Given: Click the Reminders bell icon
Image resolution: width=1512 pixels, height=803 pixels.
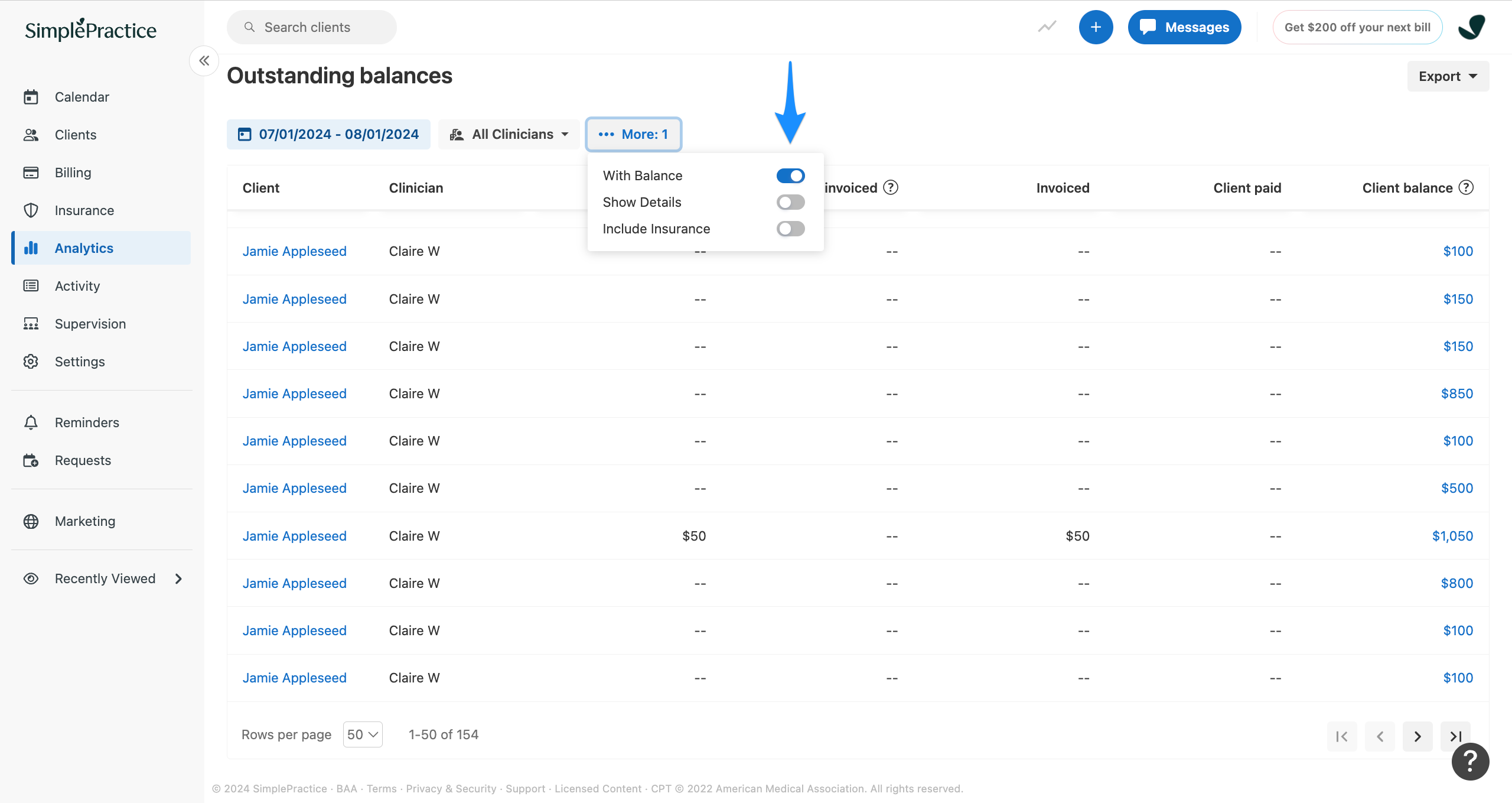Looking at the screenshot, I should coord(31,422).
